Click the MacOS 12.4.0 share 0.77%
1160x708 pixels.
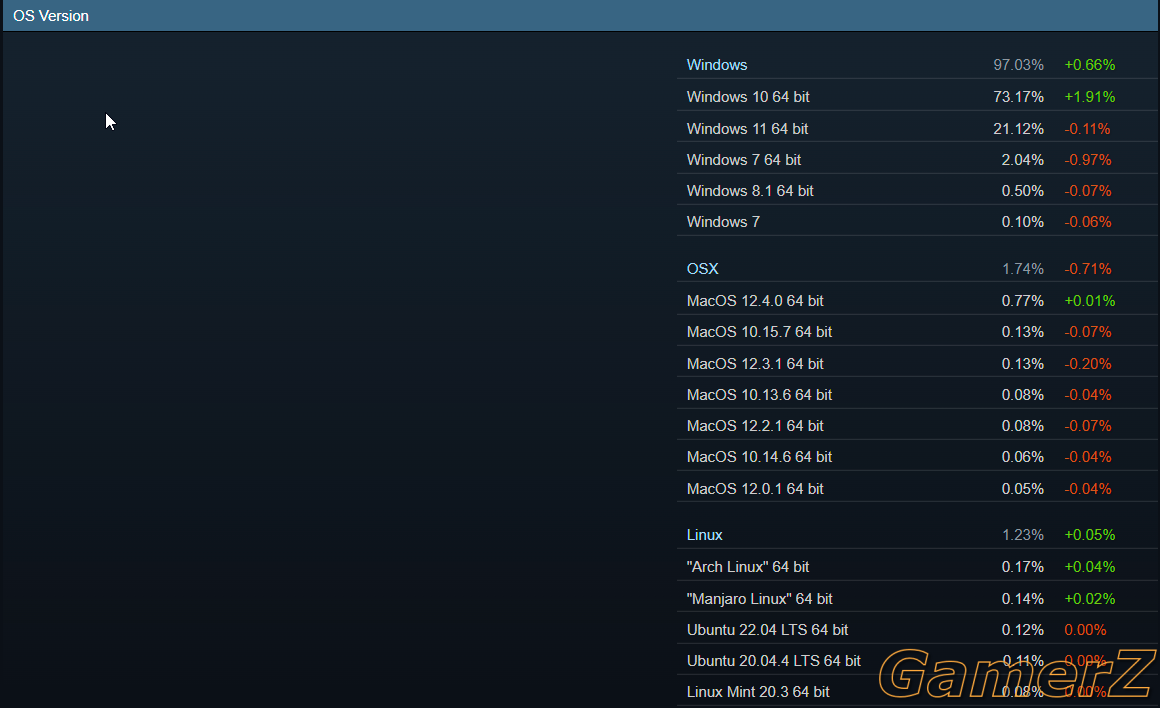(1022, 301)
